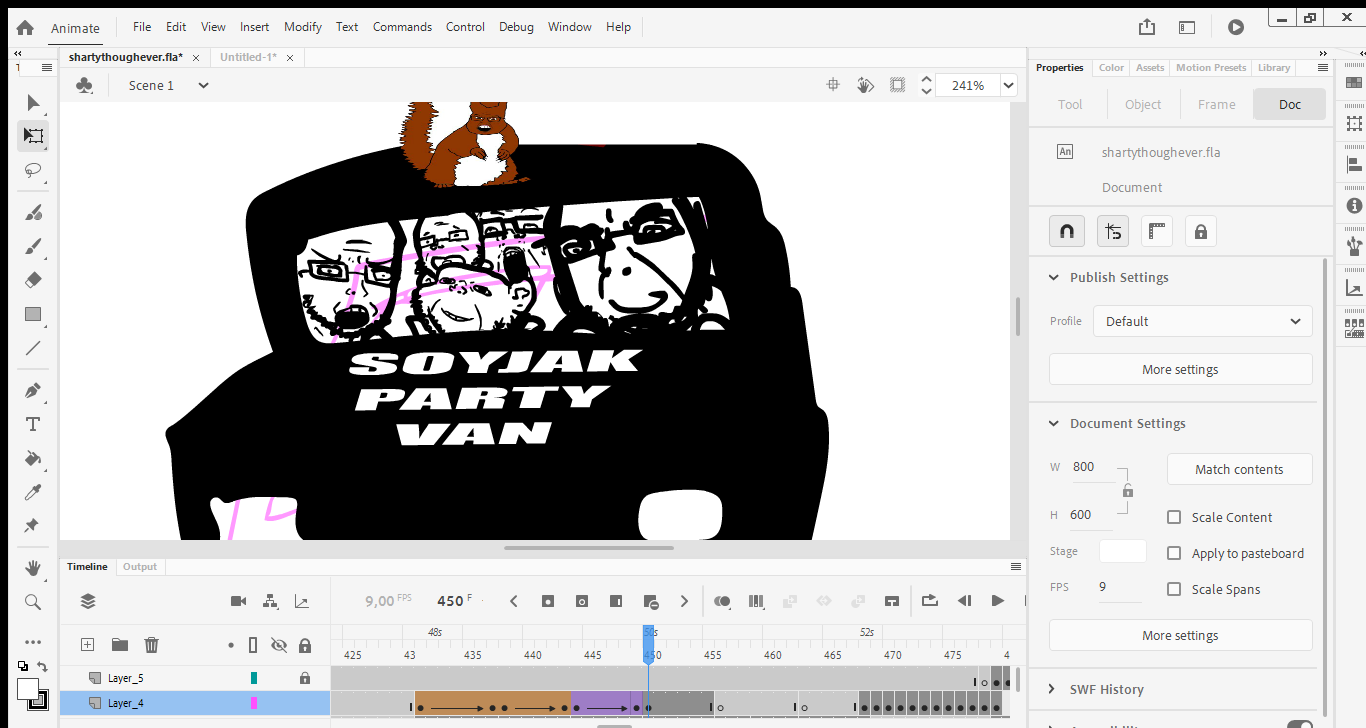The width and height of the screenshot is (1366, 728).
Task: Click the Test Movie play icon
Action: 1236,27
